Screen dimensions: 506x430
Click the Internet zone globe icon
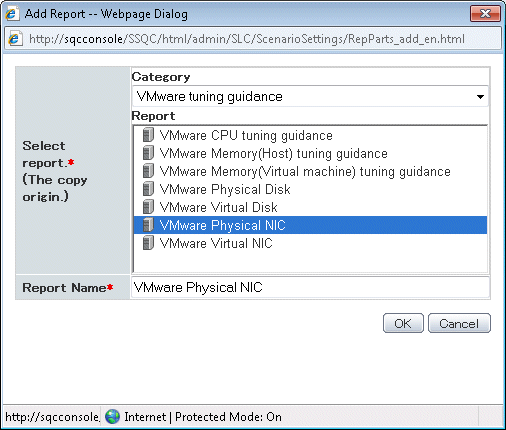pyautogui.click(x=112, y=417)
